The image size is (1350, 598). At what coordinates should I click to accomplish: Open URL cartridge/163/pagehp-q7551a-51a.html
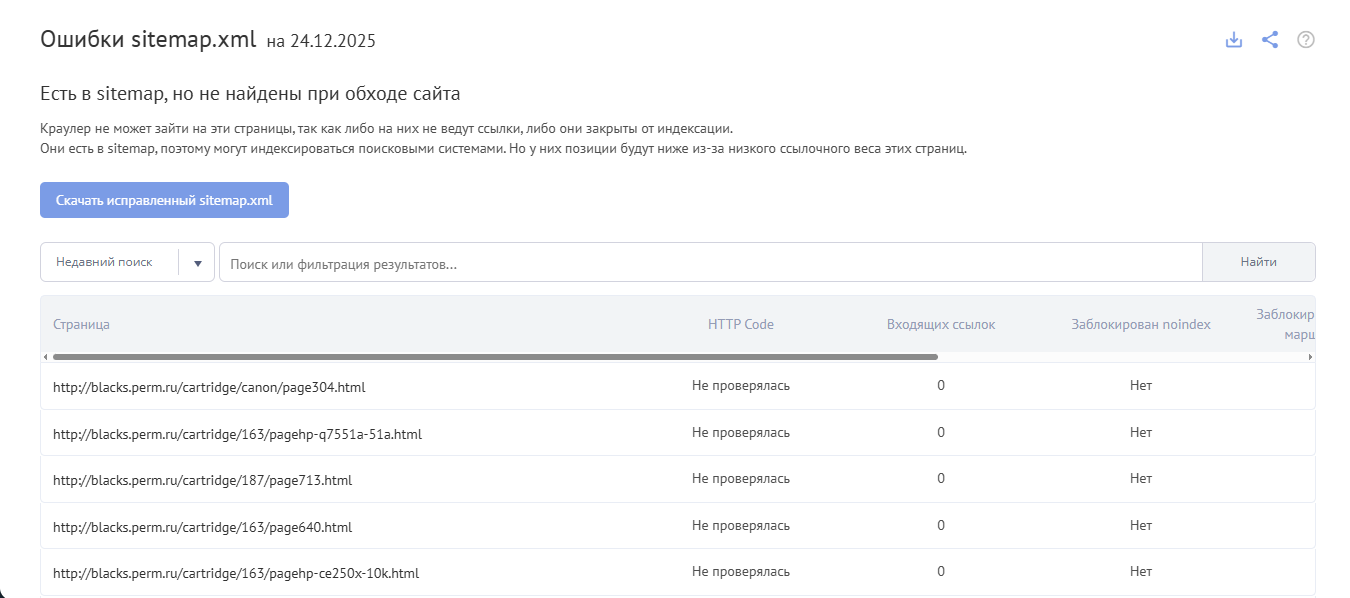[x=237, y=434]
